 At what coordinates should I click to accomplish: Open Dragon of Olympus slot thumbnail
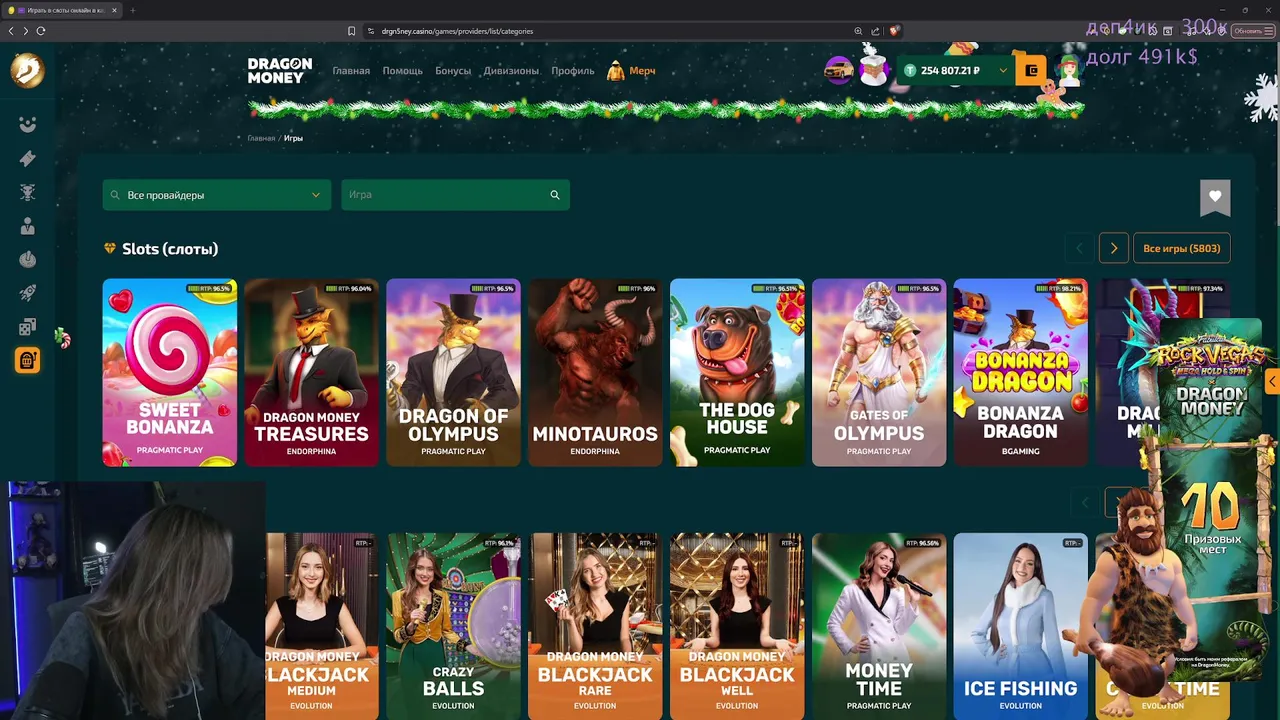coord(453,372)
